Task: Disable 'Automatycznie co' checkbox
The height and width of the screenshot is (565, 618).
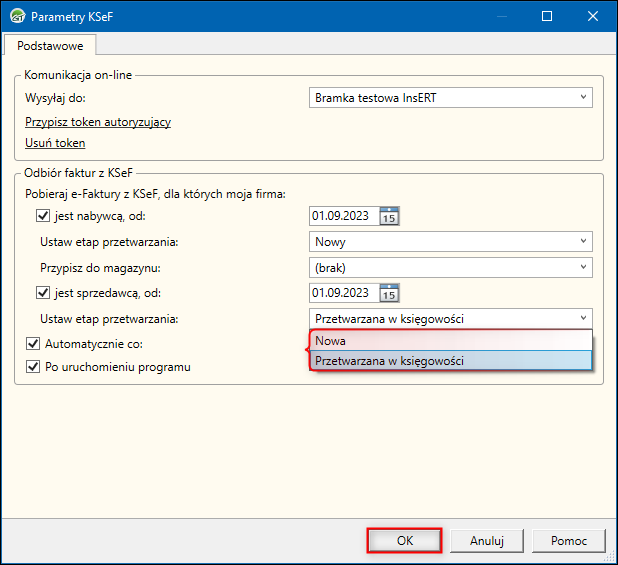Action: pos(32,343)
